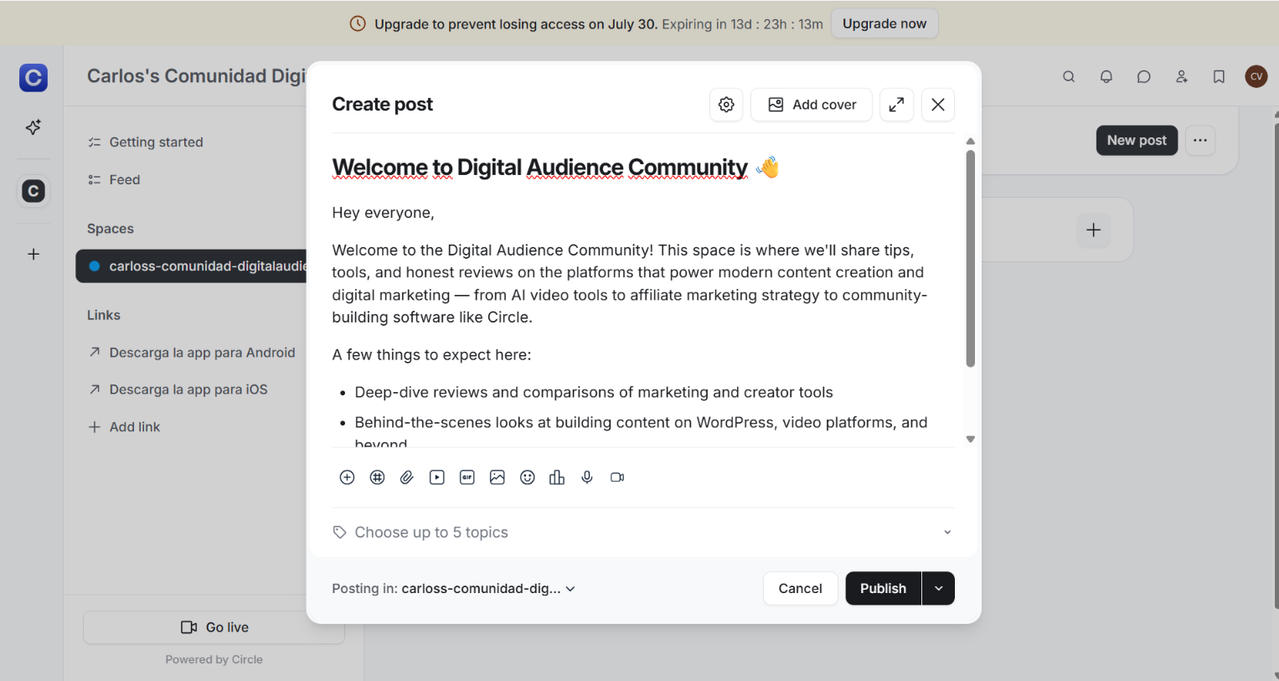Click the plus button on the background card

[1093, 230]
